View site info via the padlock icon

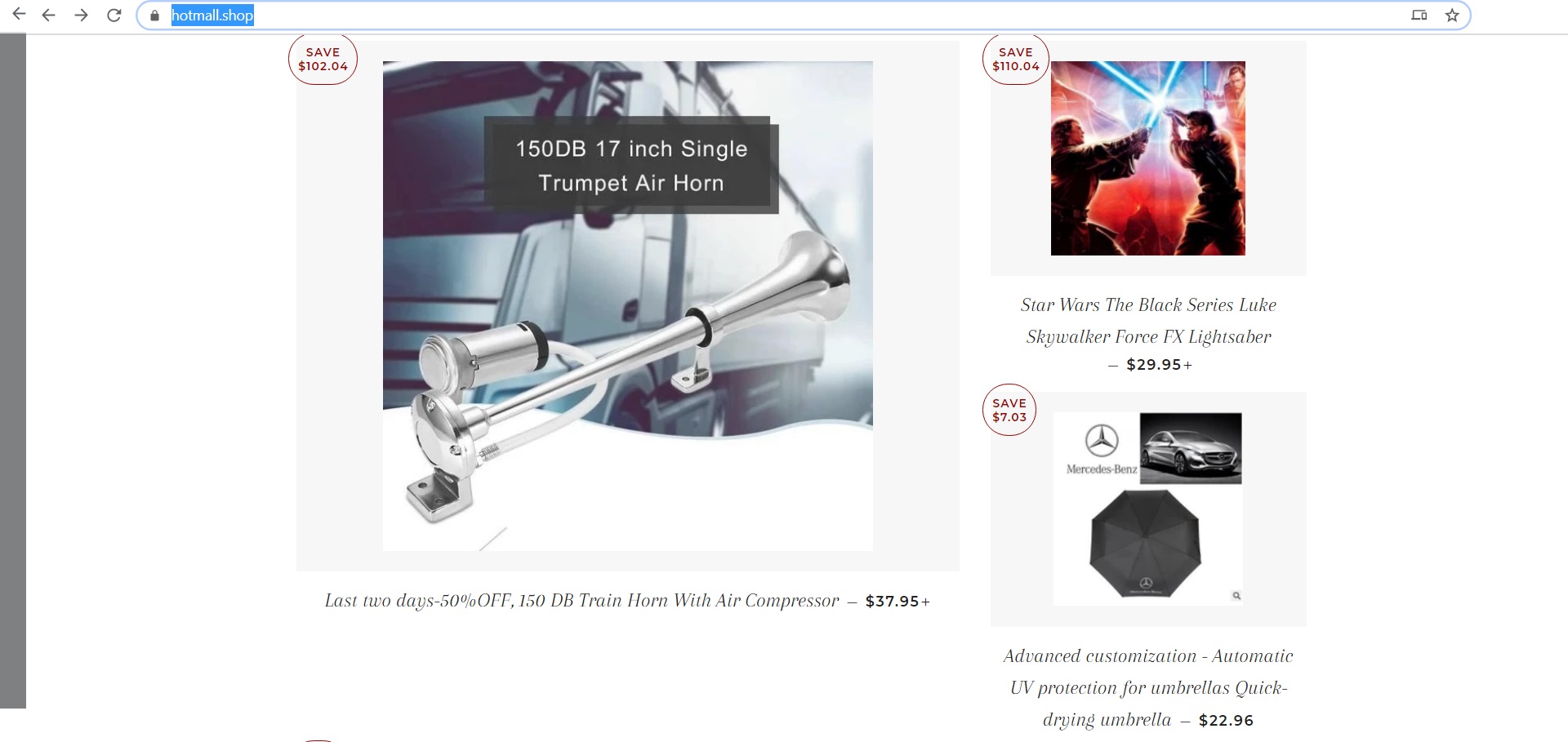click(154, 16)
